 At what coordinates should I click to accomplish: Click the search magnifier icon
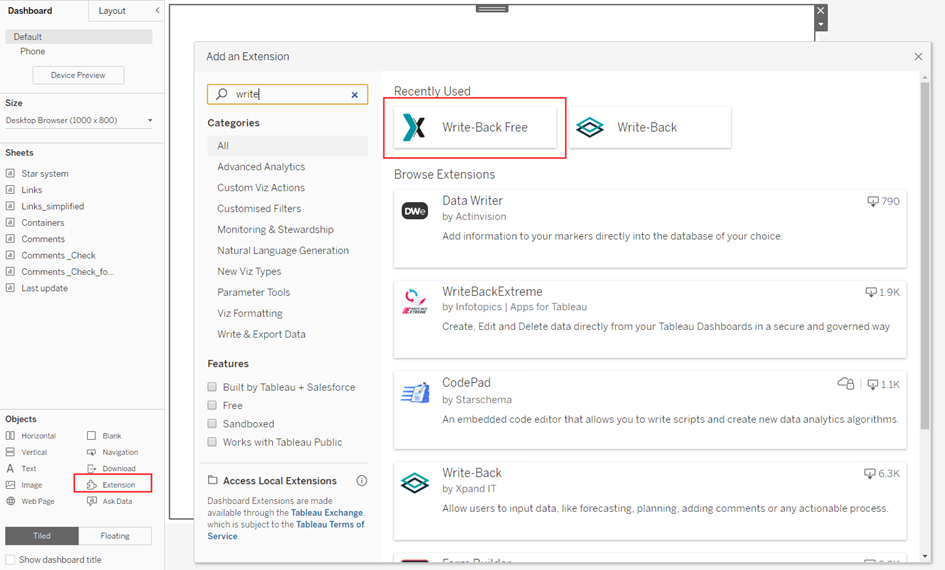click(222, 94)
